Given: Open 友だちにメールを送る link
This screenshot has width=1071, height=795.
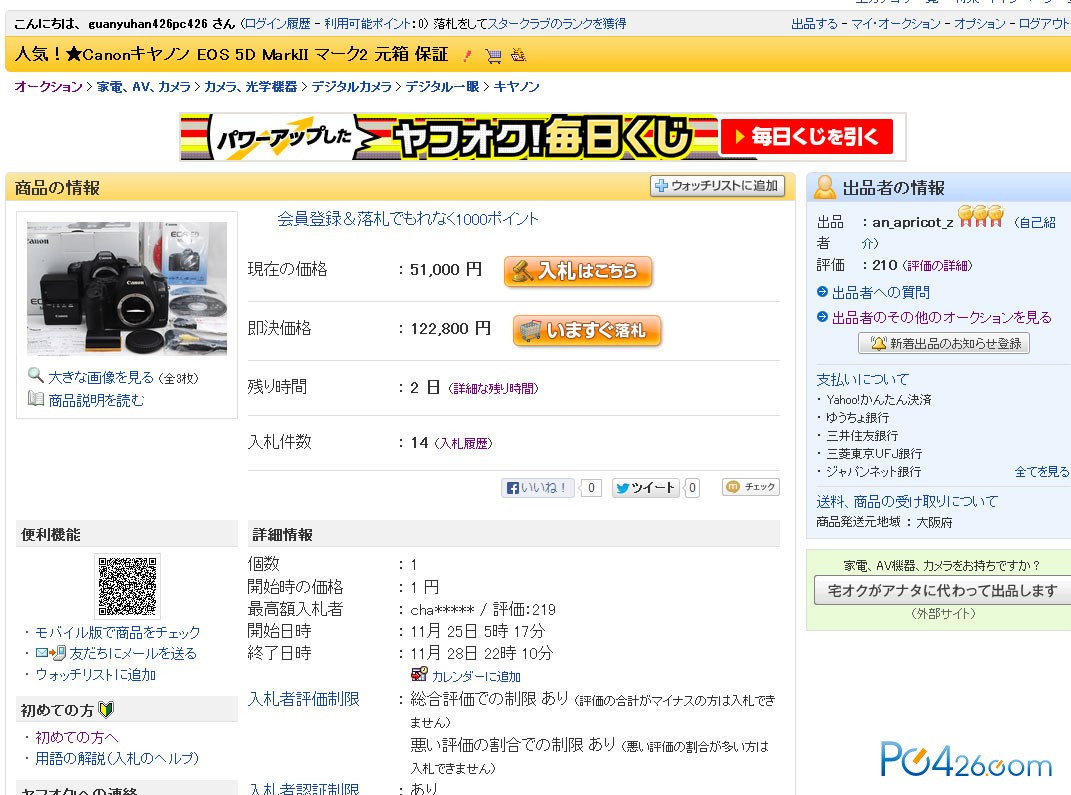Looking at the screenshot, I should coord(133,654).
